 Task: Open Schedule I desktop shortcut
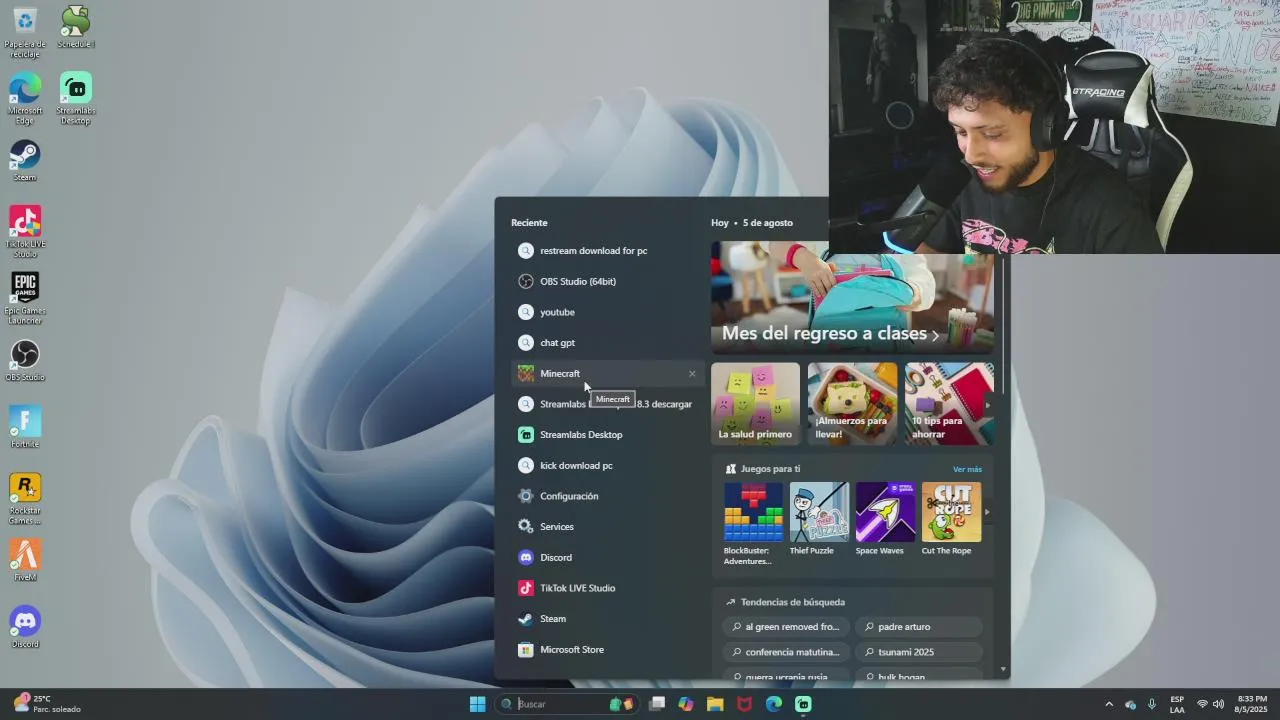coord(76,27)
